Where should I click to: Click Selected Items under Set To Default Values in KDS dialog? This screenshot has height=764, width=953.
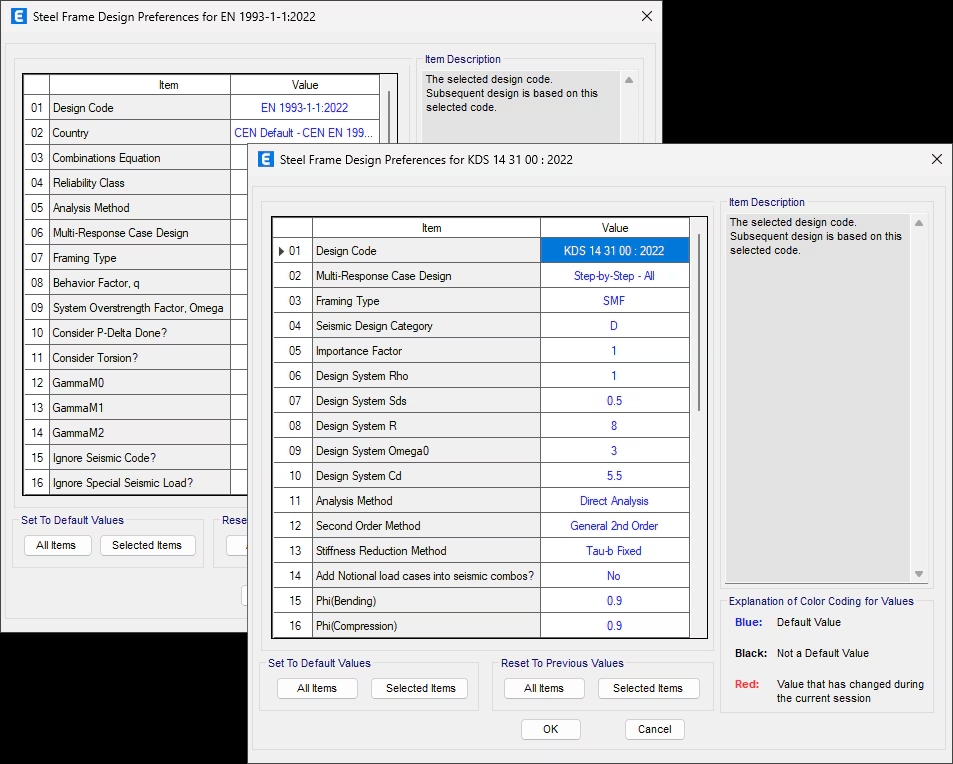(x=420, y=688)
